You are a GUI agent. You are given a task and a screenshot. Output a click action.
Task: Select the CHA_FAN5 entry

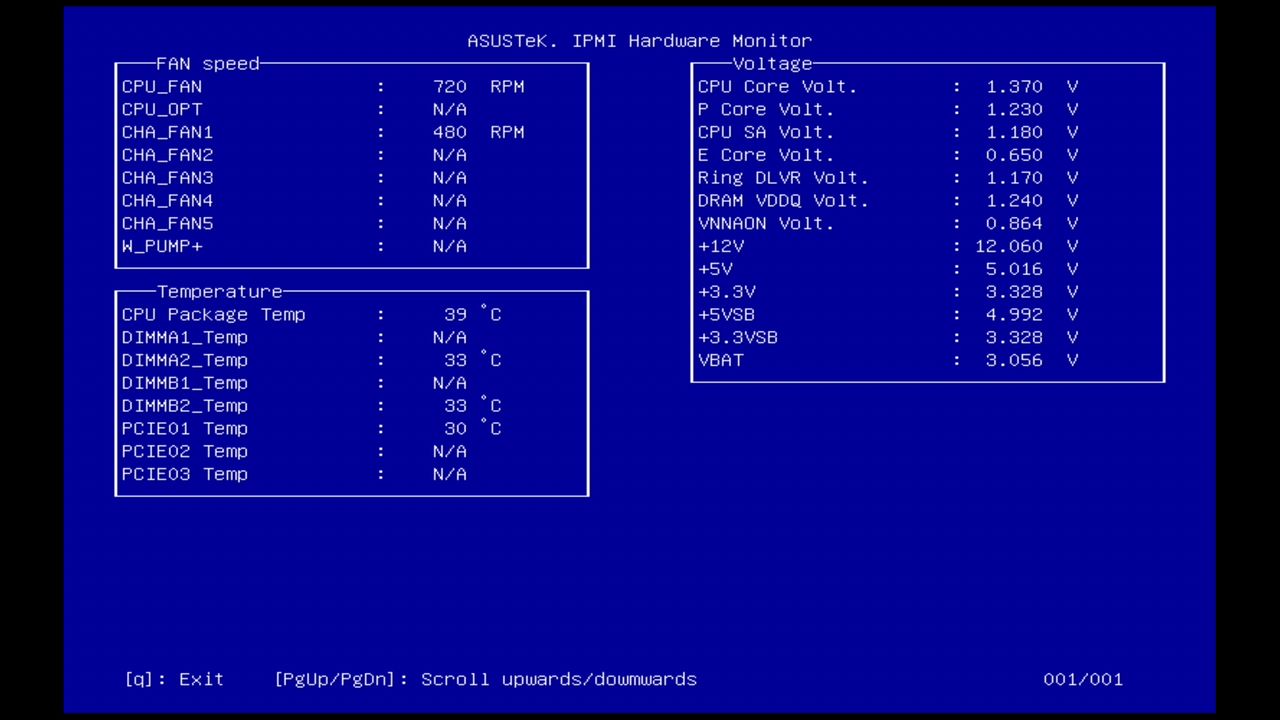click(167, 223)
